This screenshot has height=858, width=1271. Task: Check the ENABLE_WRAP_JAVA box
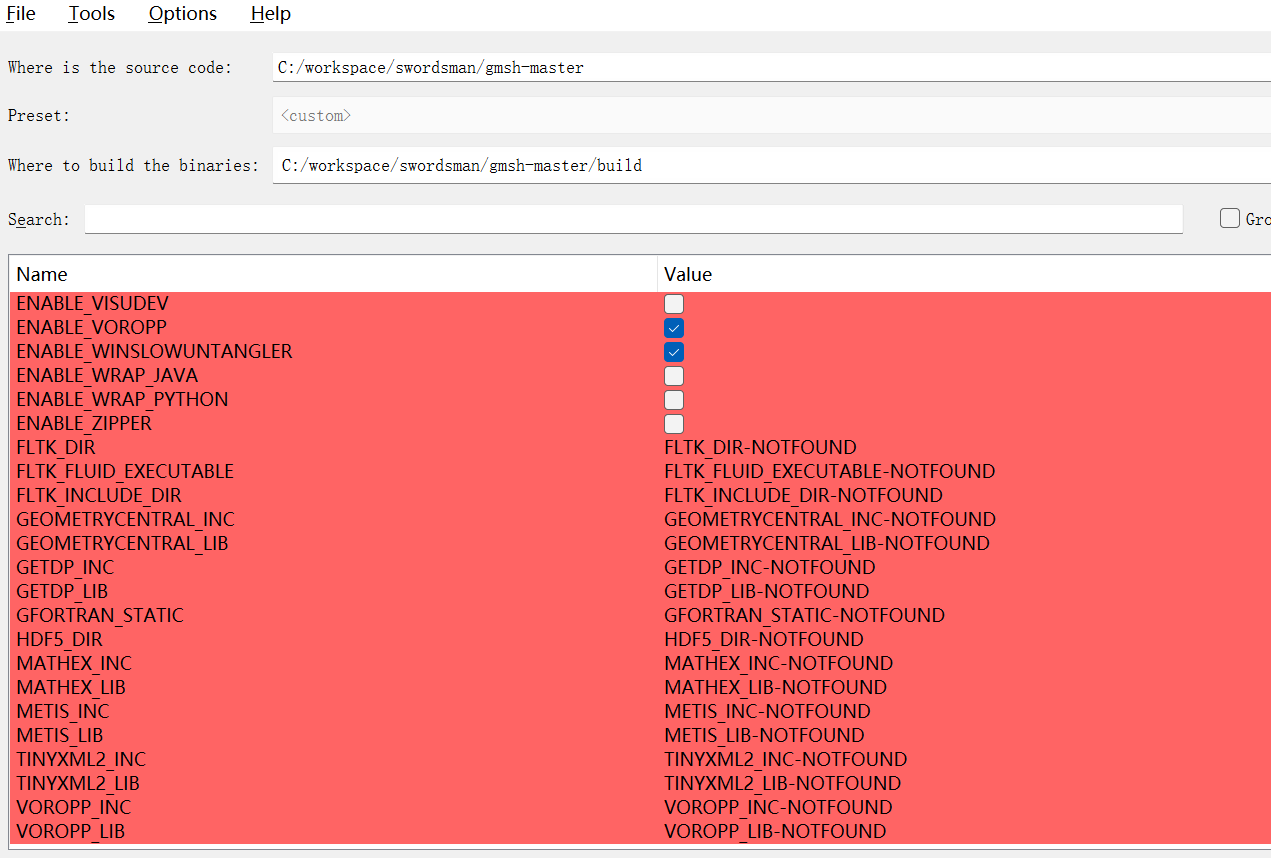674,376
